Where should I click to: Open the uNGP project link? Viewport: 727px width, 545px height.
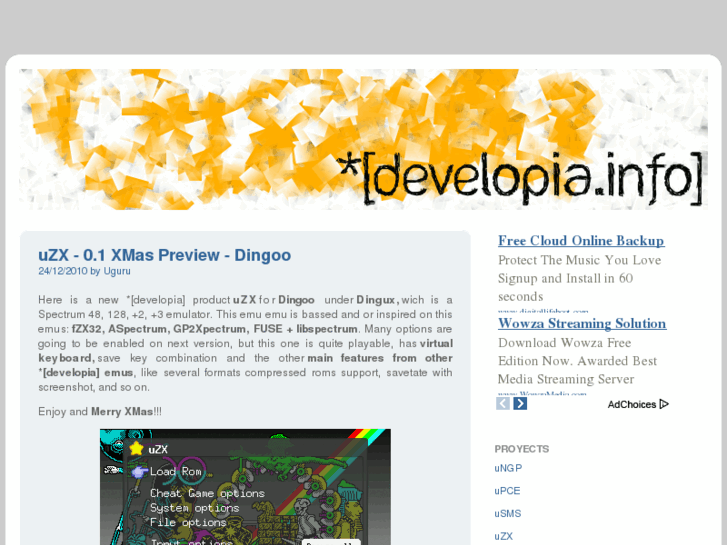[508, 468]
